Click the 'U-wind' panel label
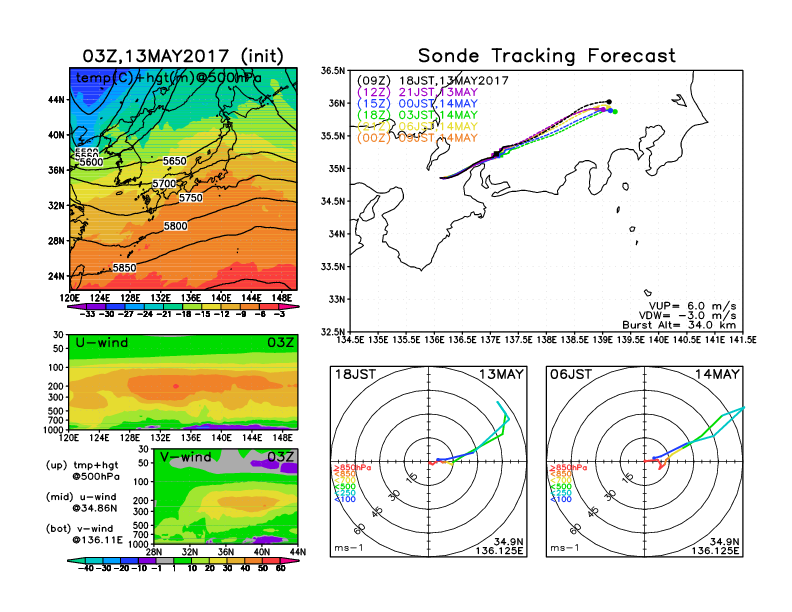This screenshot has height=612, width=792. click(102, 342)
